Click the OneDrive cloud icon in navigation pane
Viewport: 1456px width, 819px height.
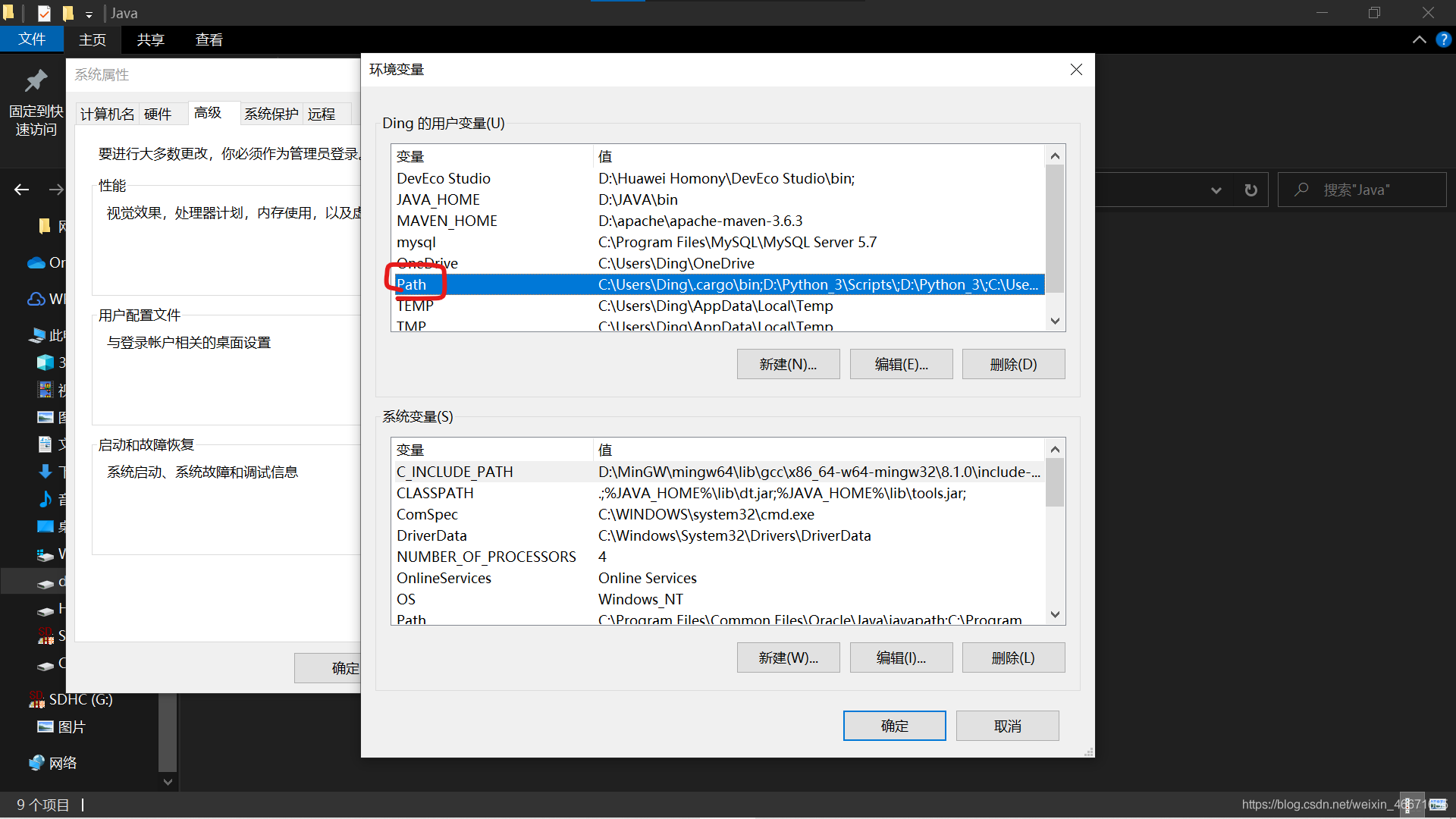(x=36, y=262)
